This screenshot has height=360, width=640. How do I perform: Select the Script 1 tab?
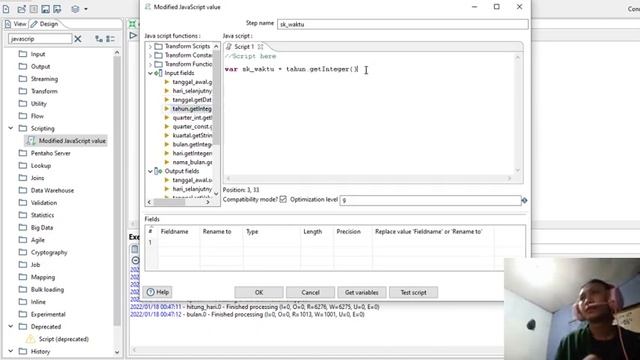click(244, 47)
